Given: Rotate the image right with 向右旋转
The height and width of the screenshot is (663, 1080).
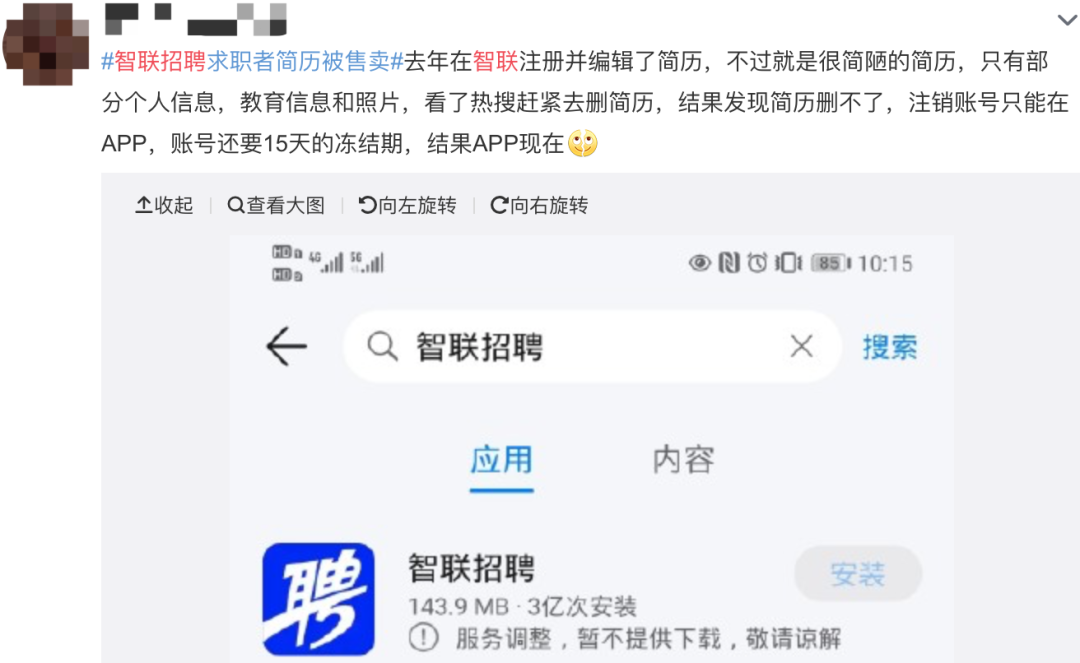Looking at the screenshot, I should 539,205.
